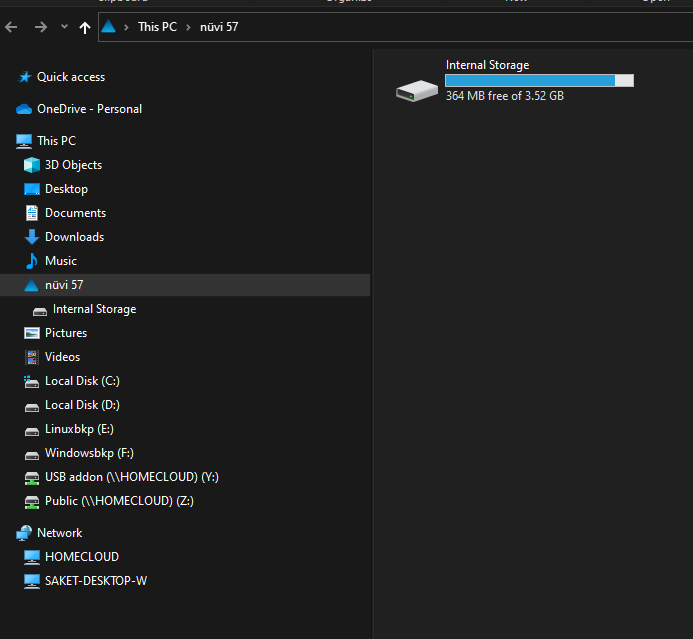Go up one folder level

point(85,27)
